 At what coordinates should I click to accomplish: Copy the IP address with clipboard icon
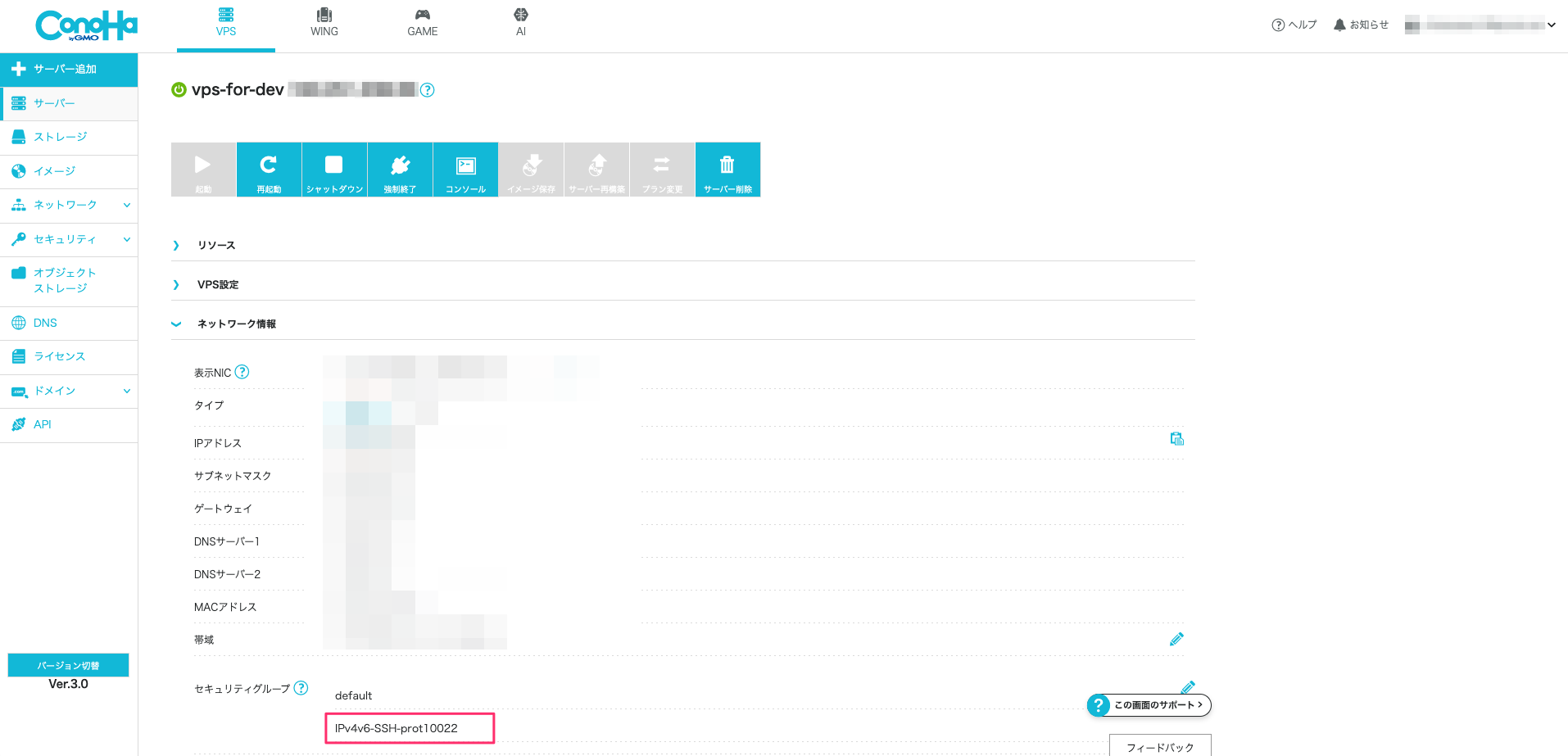(x=1177, y=439)
